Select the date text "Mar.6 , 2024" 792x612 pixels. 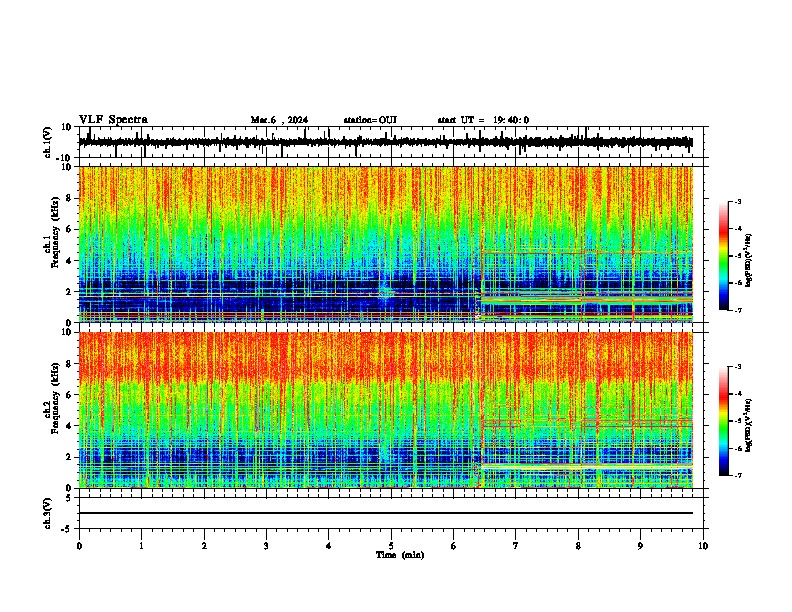tap(279, 120)
